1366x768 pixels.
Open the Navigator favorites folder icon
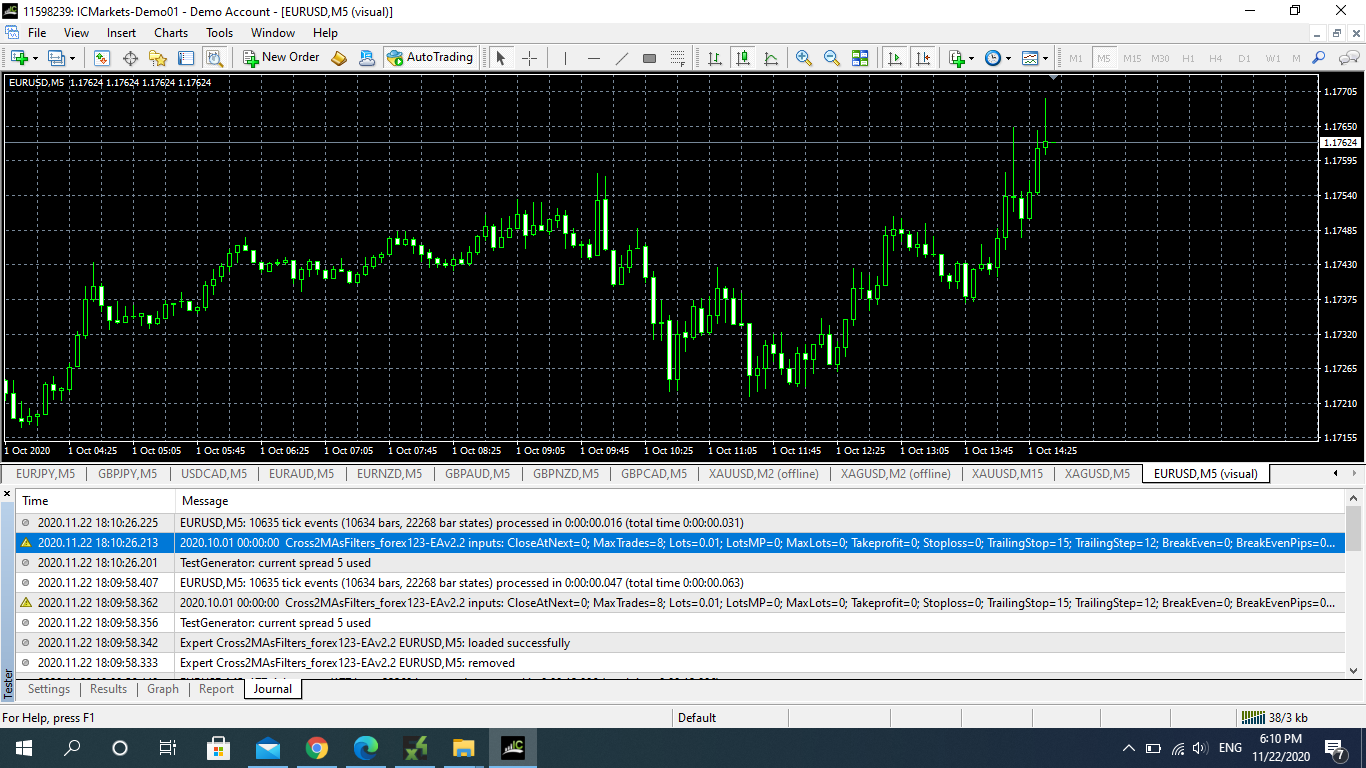click(x=158, y=58)
